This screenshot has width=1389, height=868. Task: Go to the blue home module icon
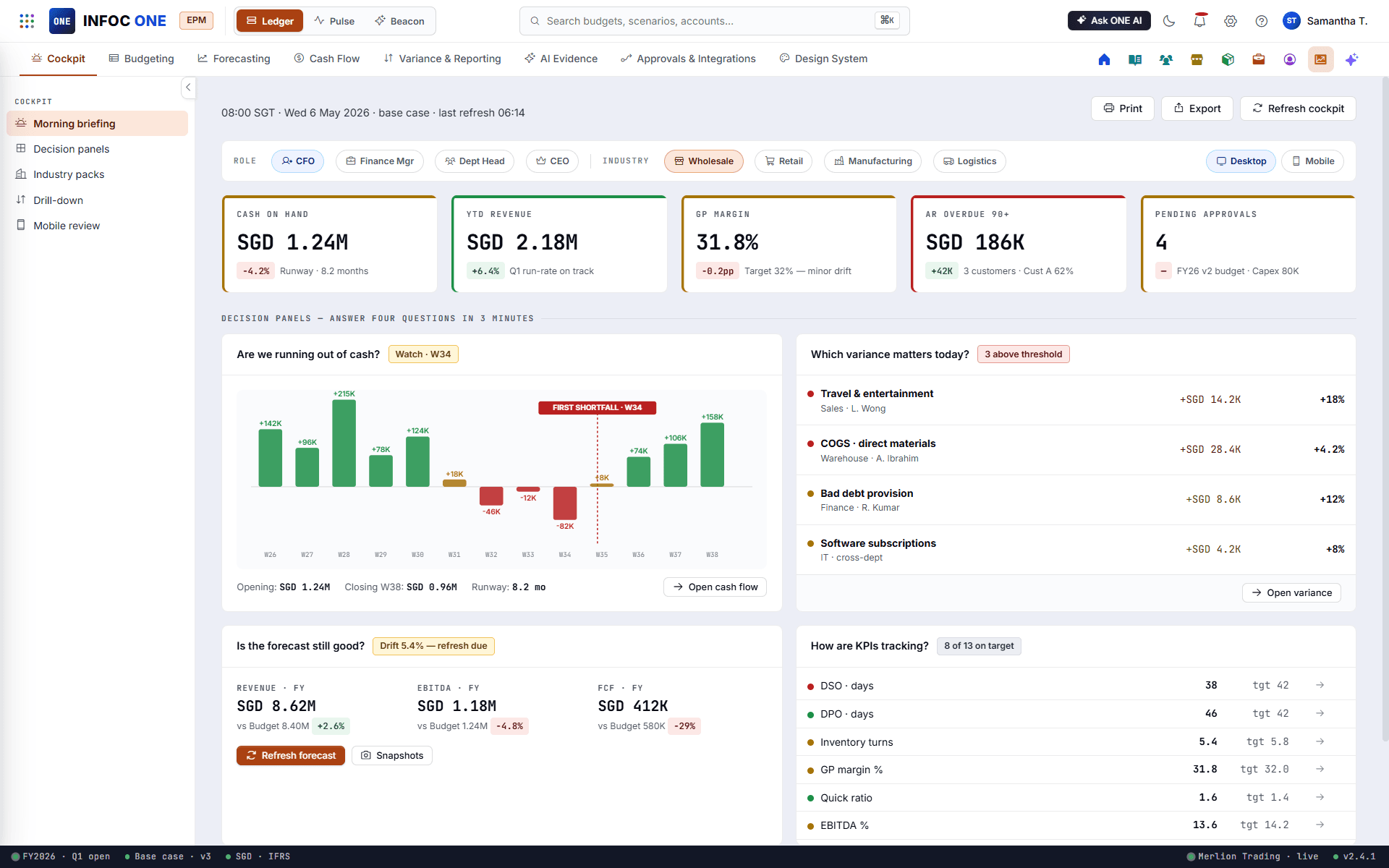point(1104,59)
